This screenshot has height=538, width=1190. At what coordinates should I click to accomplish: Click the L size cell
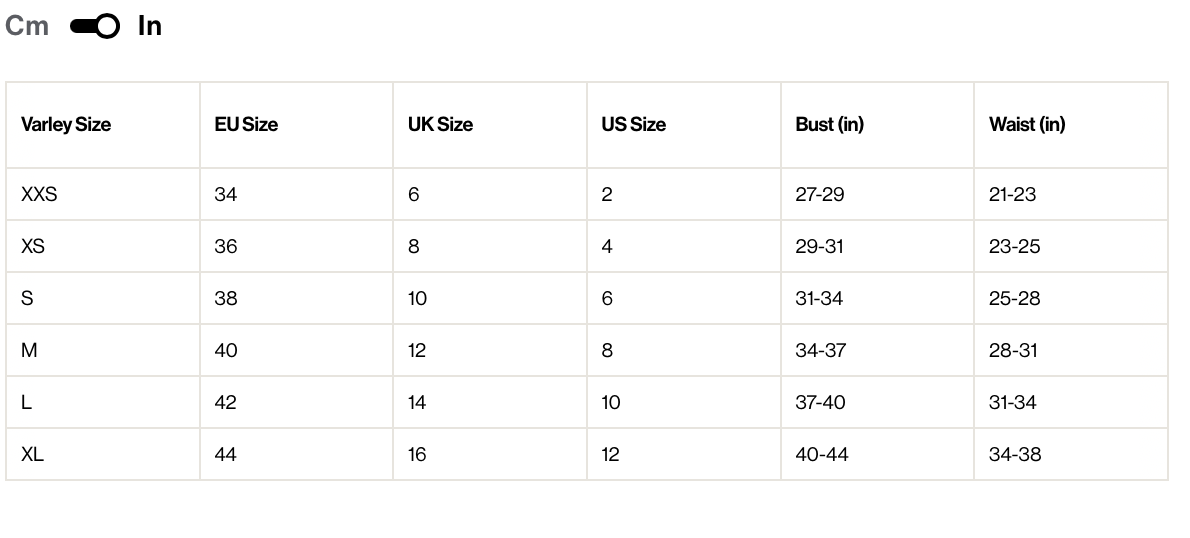click(x=27, y=403)
